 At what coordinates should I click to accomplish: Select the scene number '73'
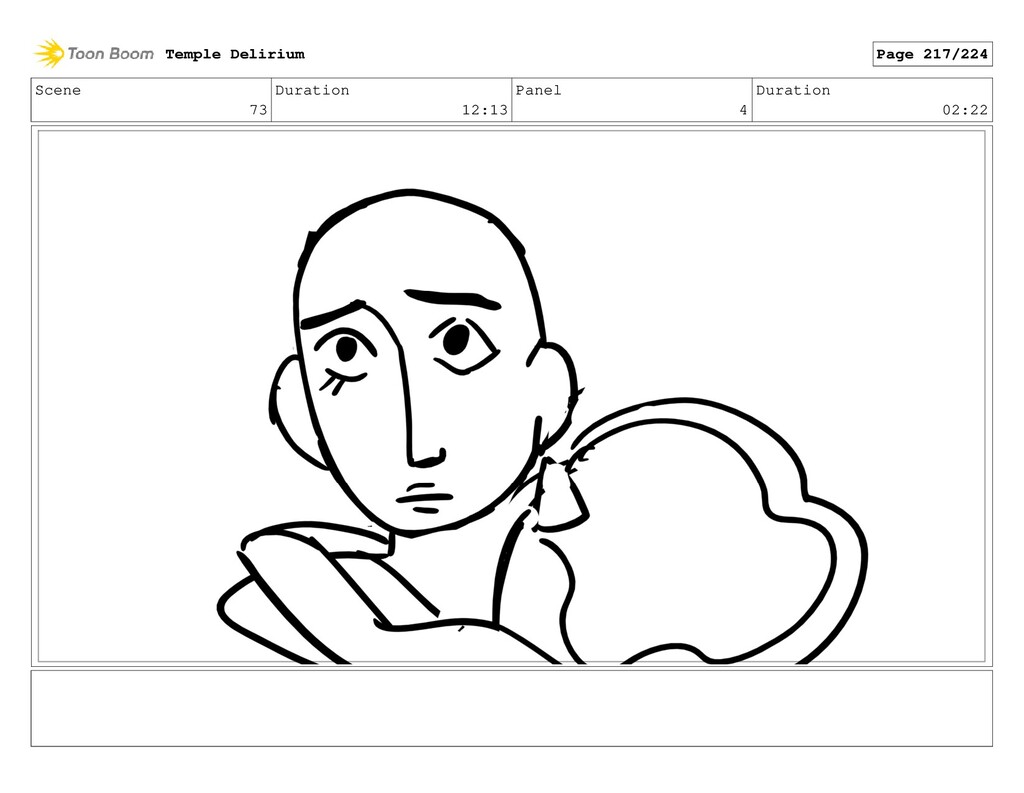click(x=259, y=110)
